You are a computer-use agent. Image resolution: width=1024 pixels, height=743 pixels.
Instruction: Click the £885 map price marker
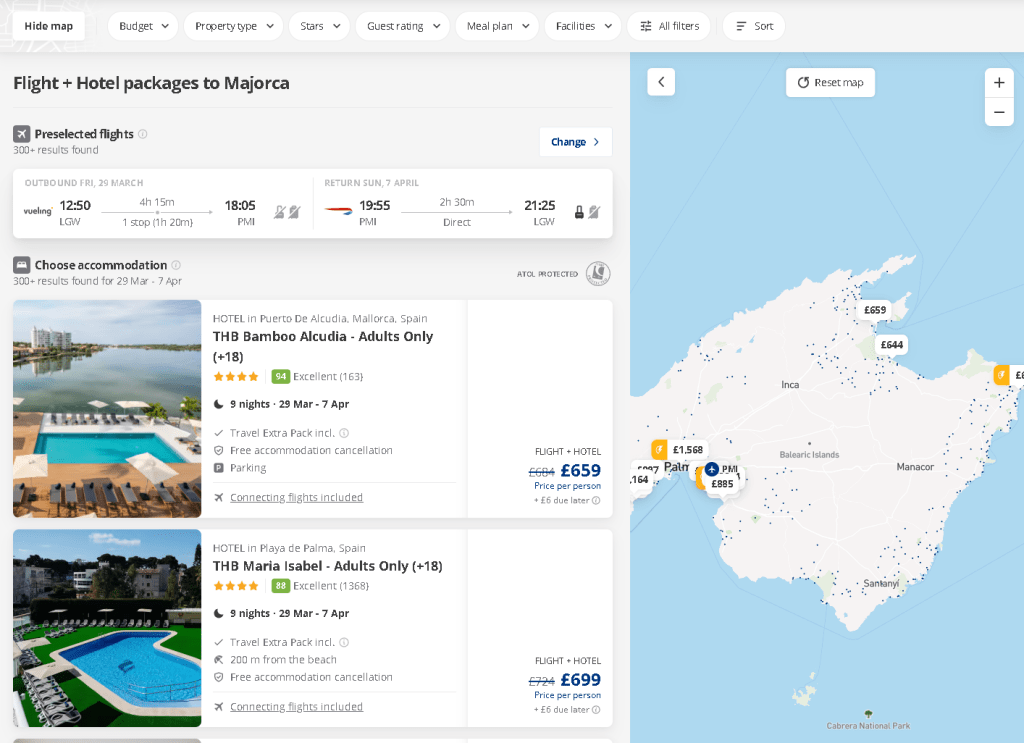tap(722, 484)
